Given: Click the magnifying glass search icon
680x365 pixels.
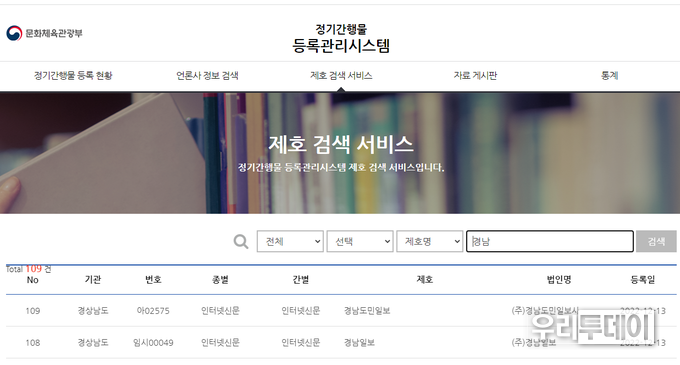Looking at the screenshot, I should pyautogui.click(x=241, y=241).
